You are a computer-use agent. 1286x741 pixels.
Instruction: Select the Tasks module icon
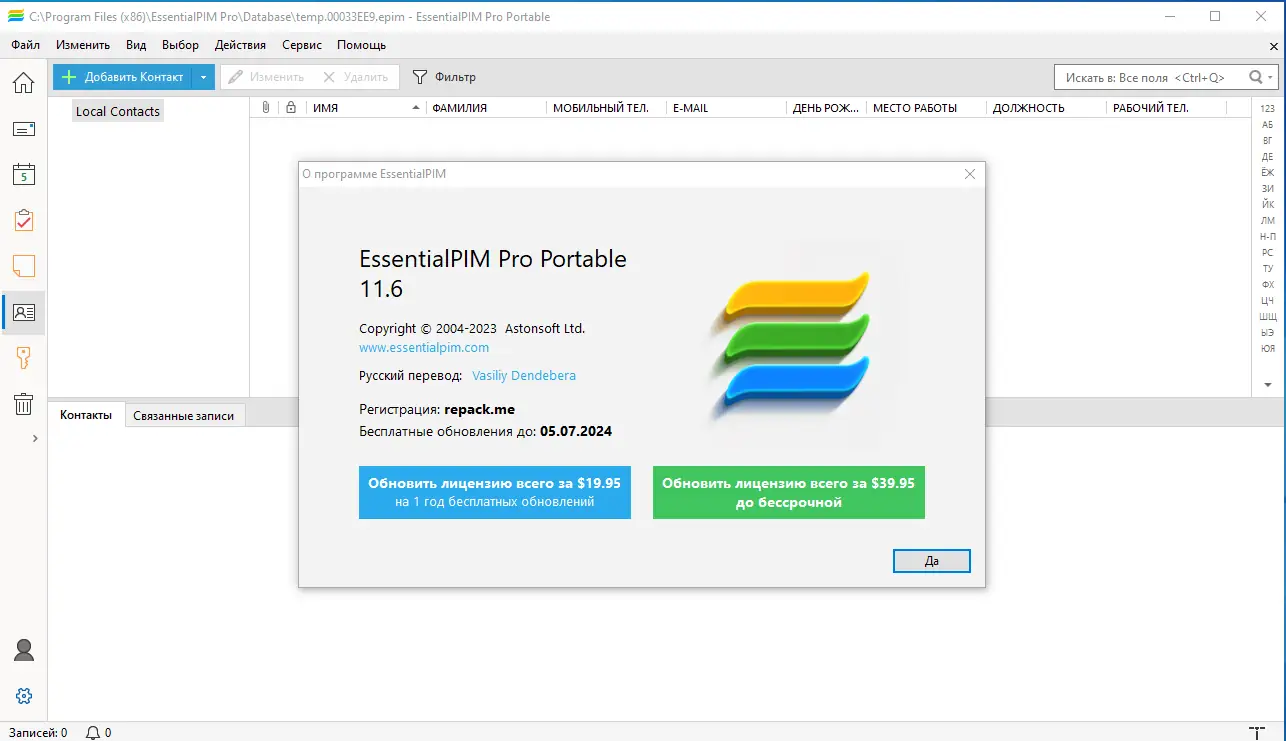23,220
